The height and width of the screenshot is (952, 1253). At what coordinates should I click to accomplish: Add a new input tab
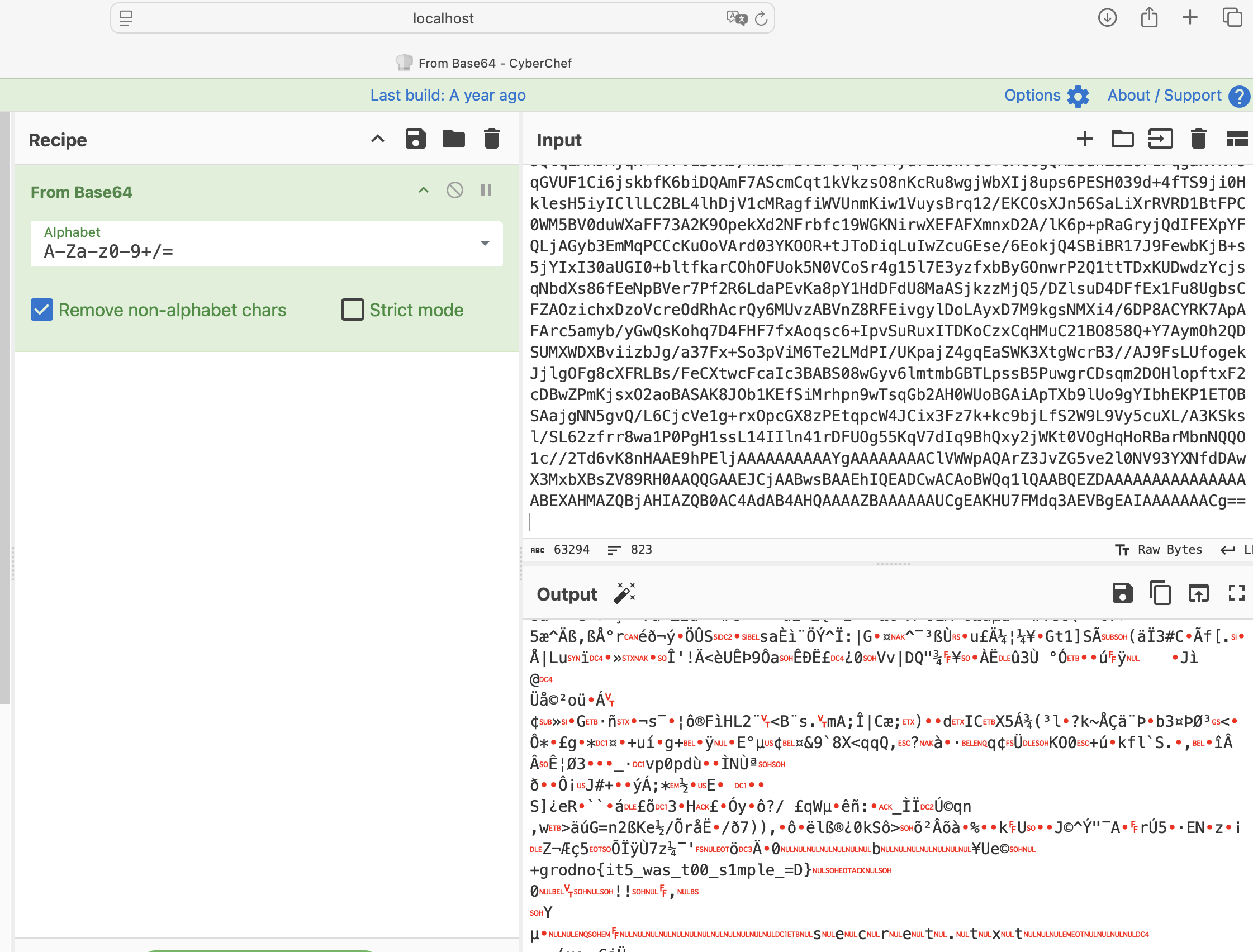pyautogui.click(x=1084, y=139)
